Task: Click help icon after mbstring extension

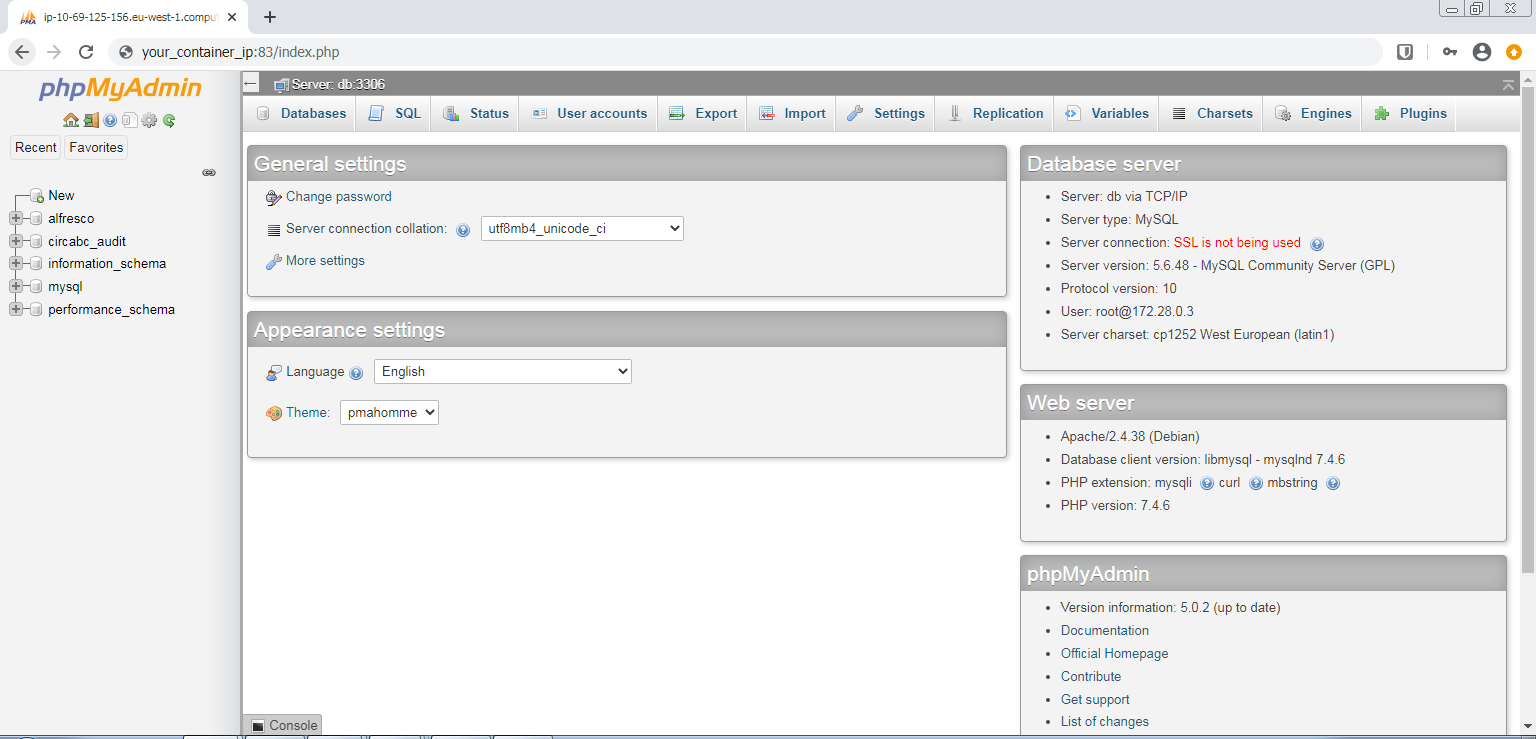Action: [x=1333, y=483]
